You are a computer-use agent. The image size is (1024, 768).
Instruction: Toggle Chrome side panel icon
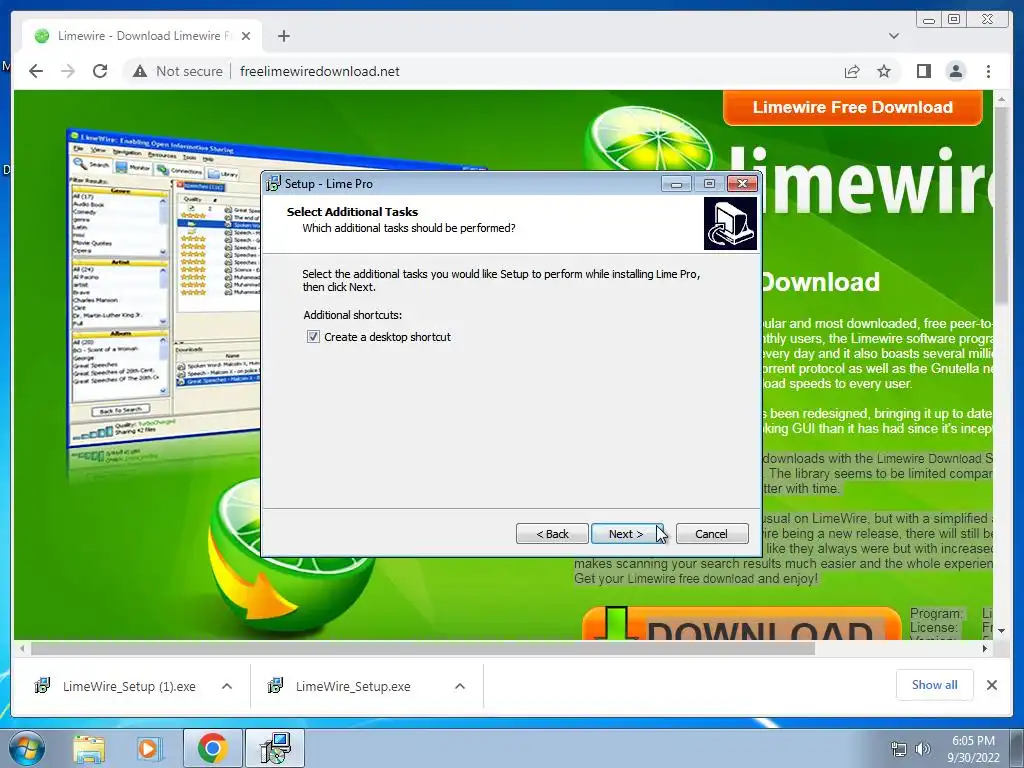tap(923, 71)
